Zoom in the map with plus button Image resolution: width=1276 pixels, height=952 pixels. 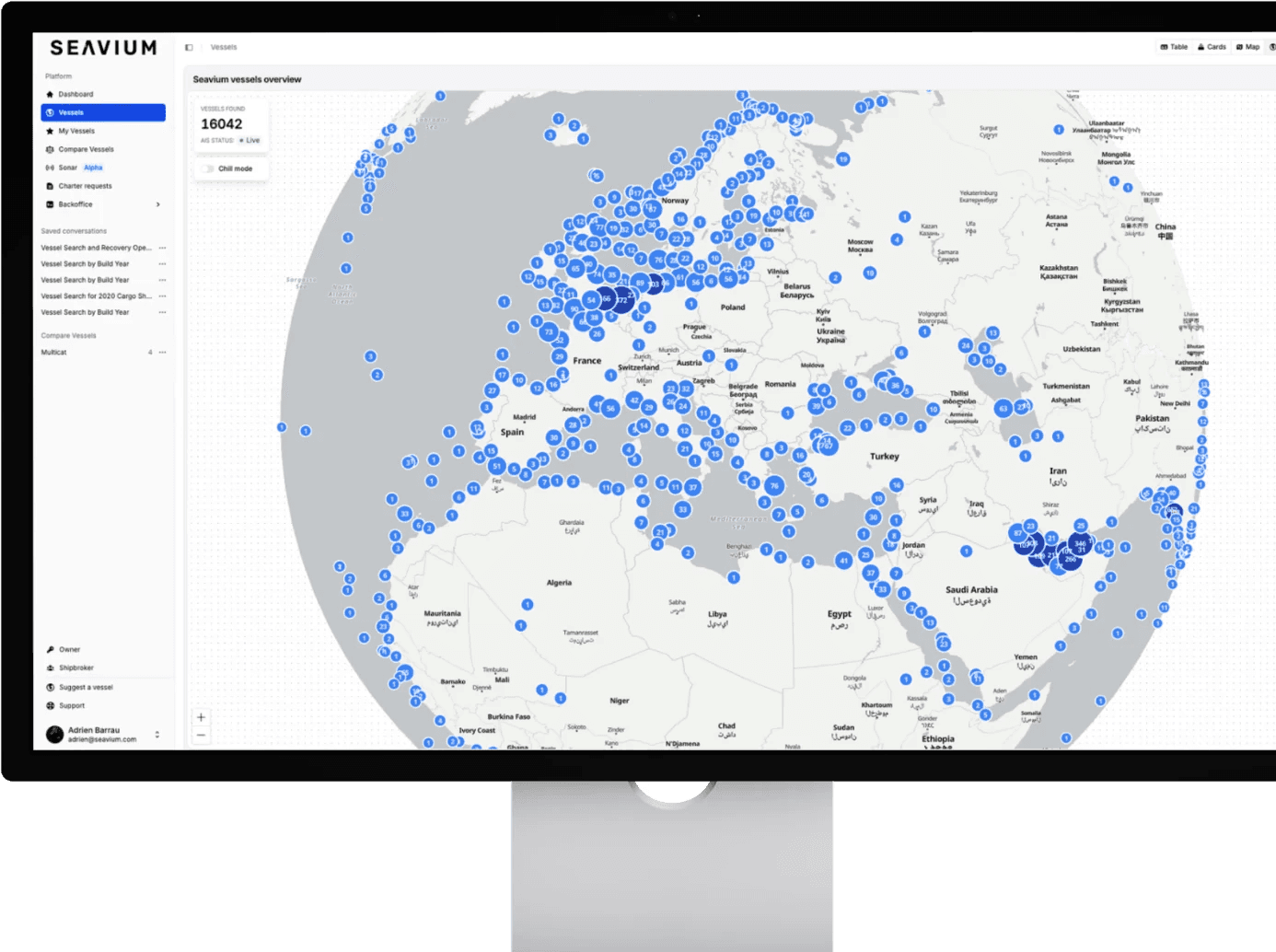point(201,717)
